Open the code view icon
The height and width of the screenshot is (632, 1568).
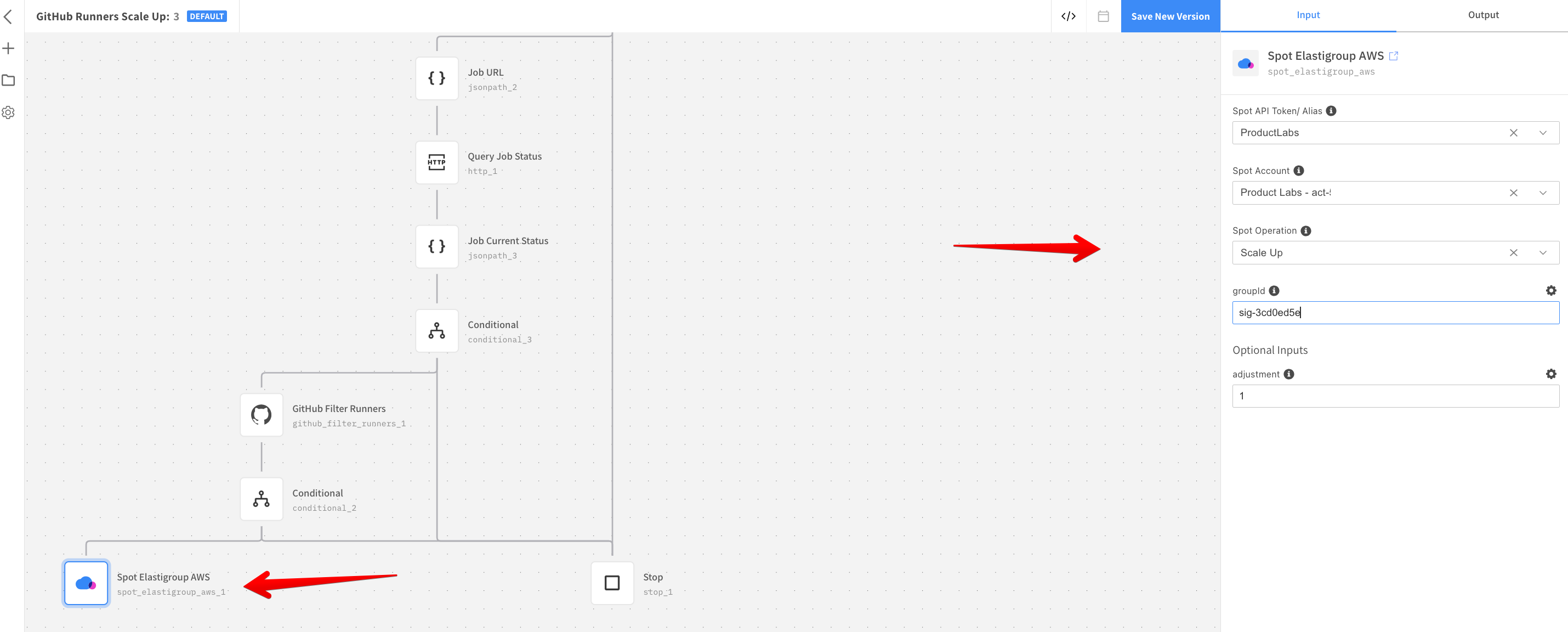[x=1068, y=16]
